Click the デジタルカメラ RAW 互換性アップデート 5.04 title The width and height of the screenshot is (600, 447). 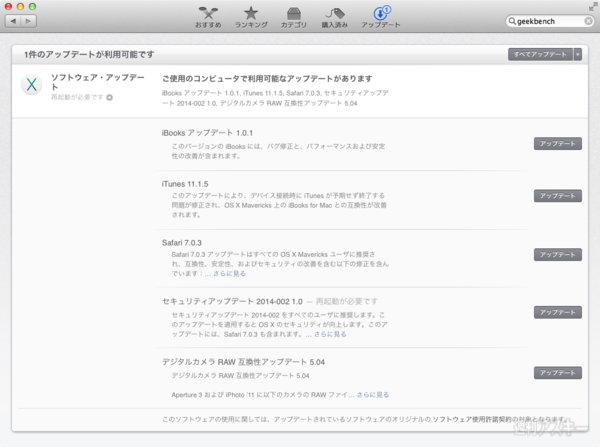click(x=243, y=362)
